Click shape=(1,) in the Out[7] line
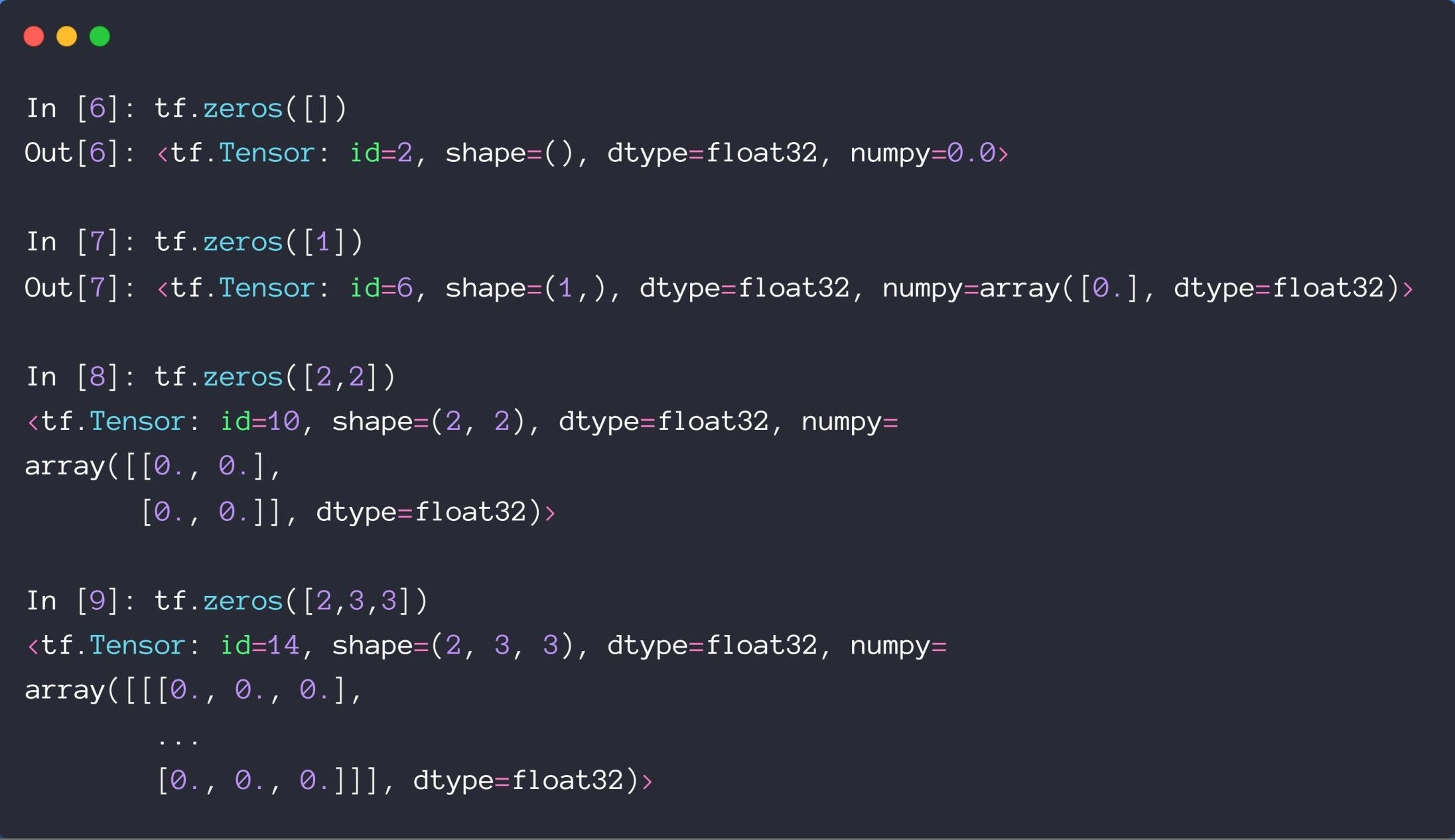The width and height of the screenshot is (1455, 840). (x=525, y=288)
